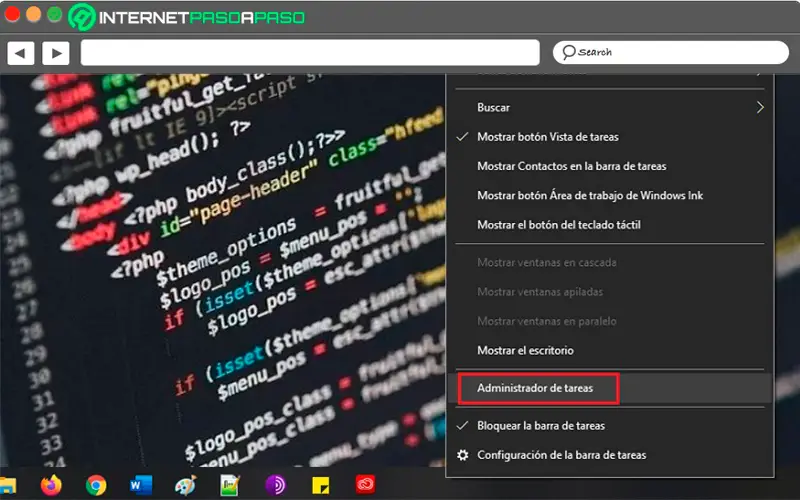Open Configuración de la barra de tareas
The image size is (800, 500).
pyautogui.click(x=610, y=455)
